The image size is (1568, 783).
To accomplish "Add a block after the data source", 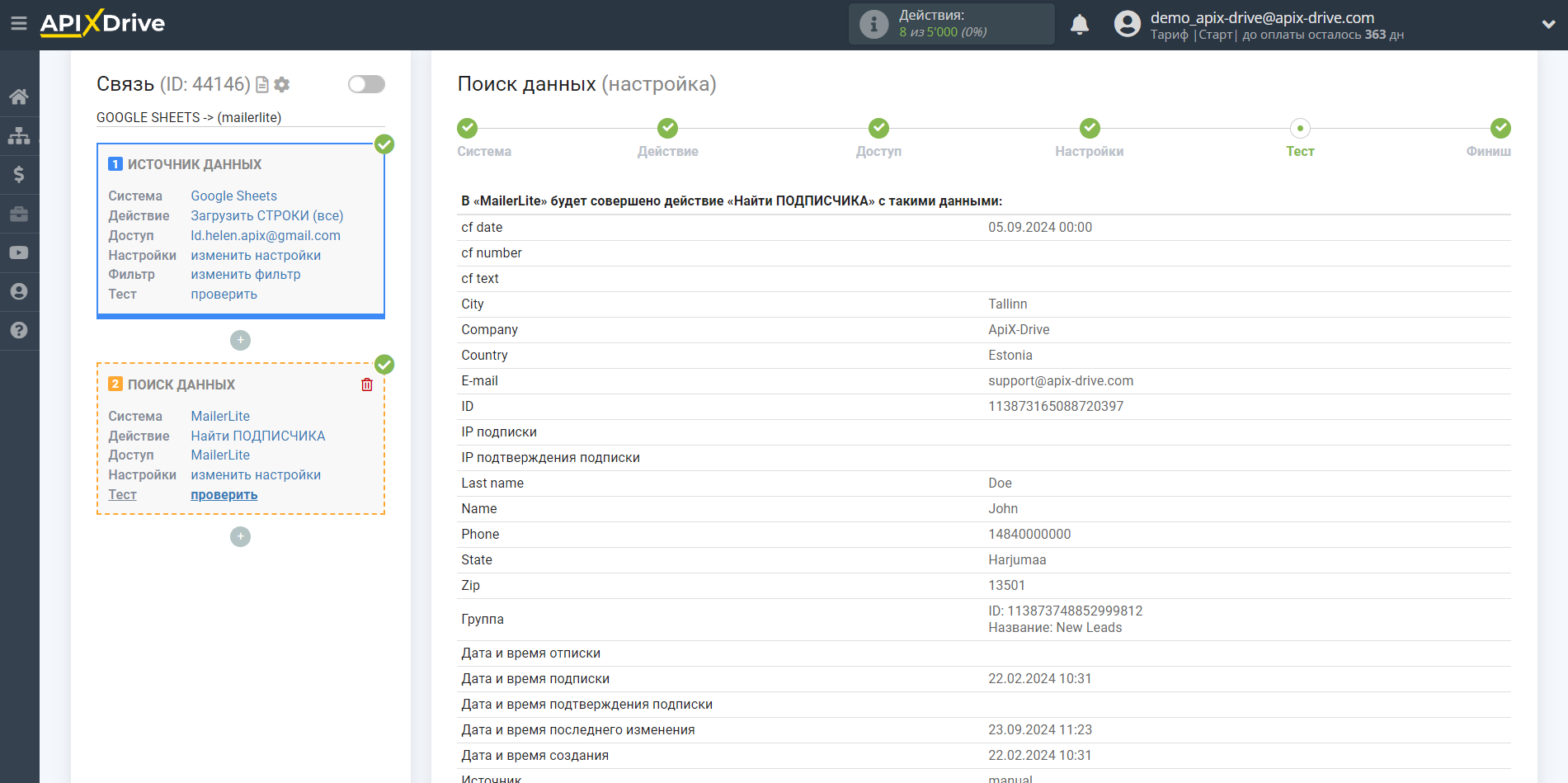I will coord(240,340).
